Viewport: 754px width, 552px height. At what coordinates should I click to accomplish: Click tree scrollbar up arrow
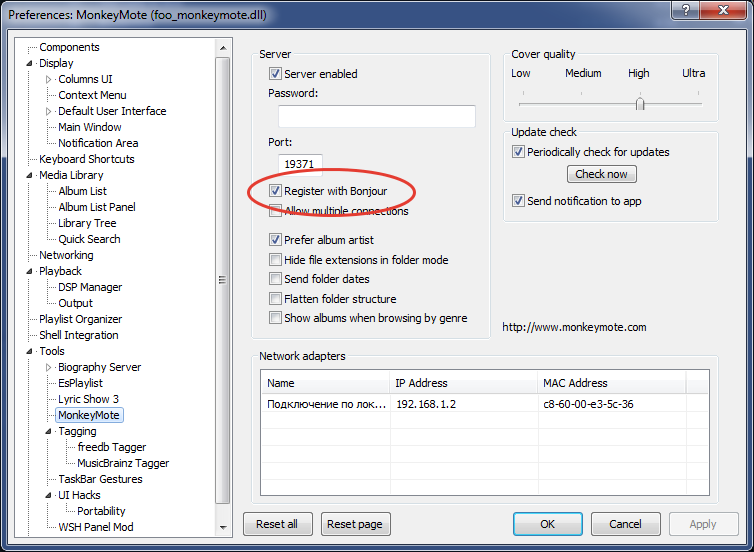(x=223, y=48)
